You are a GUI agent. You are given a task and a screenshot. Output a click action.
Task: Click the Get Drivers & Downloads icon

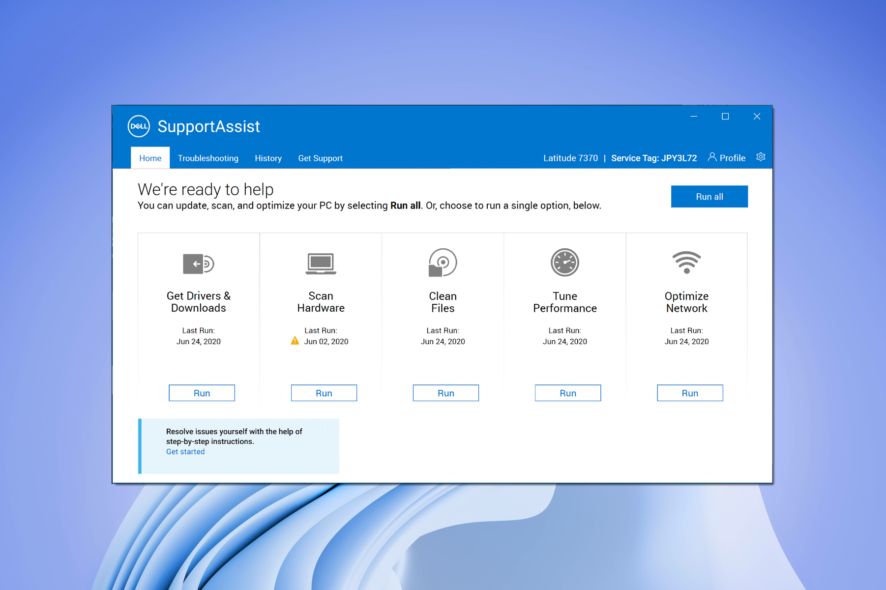click(x=198, y=263)
